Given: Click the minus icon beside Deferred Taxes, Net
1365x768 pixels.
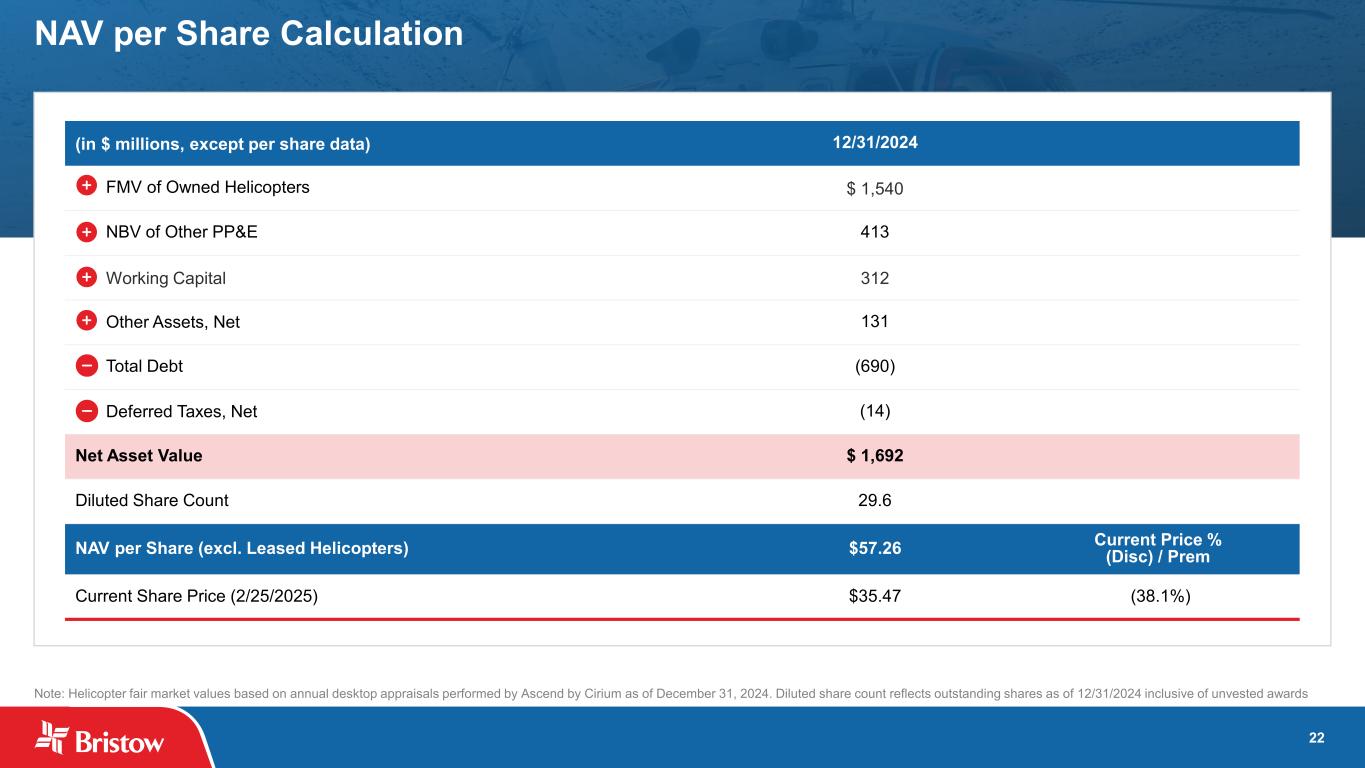Looking at the screenshot, I should tap(86, 411).
